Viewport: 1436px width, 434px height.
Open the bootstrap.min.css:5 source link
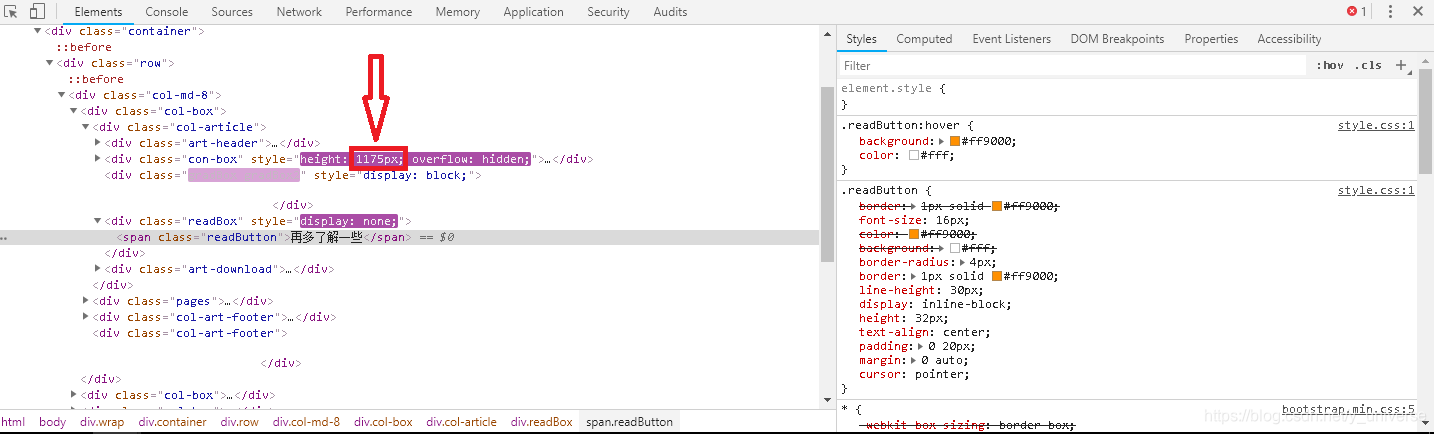1348,409
